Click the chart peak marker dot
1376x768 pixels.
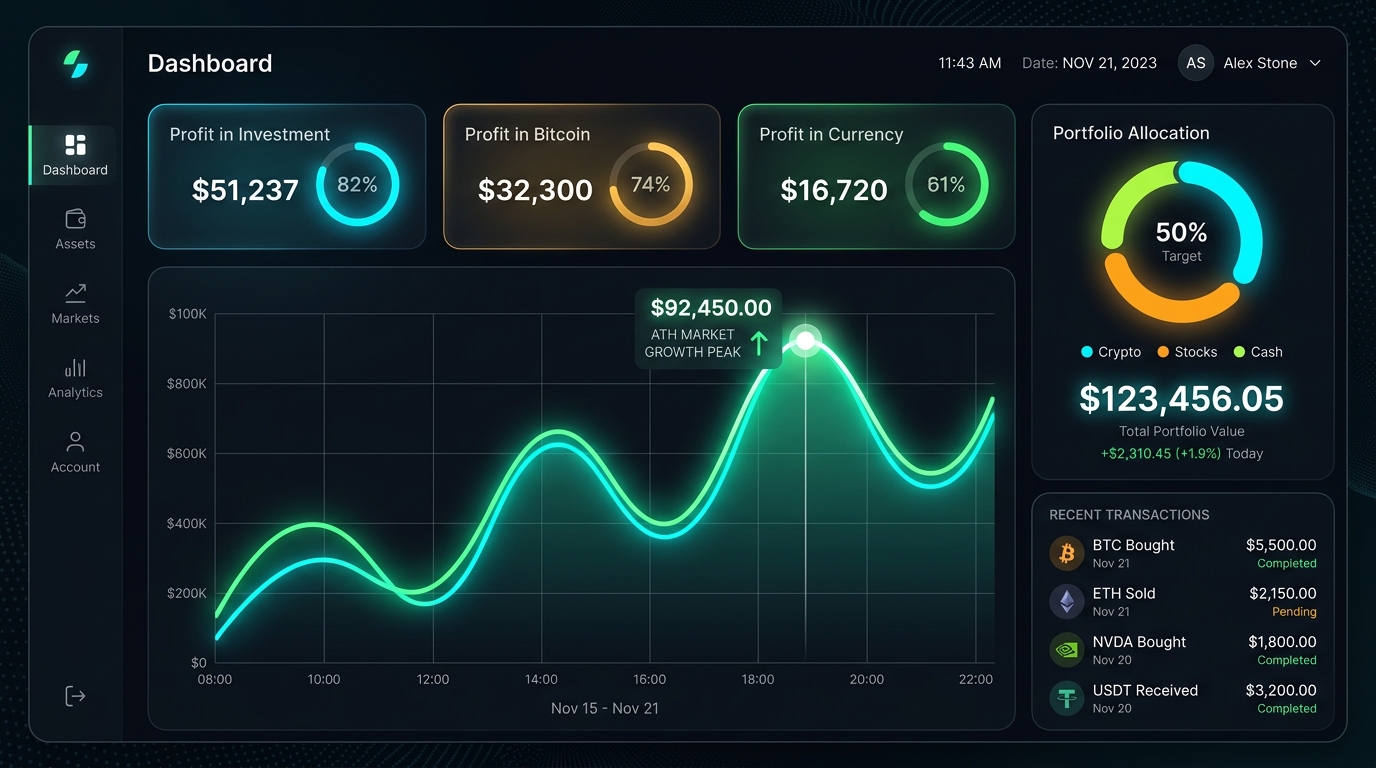coord(805,340)
